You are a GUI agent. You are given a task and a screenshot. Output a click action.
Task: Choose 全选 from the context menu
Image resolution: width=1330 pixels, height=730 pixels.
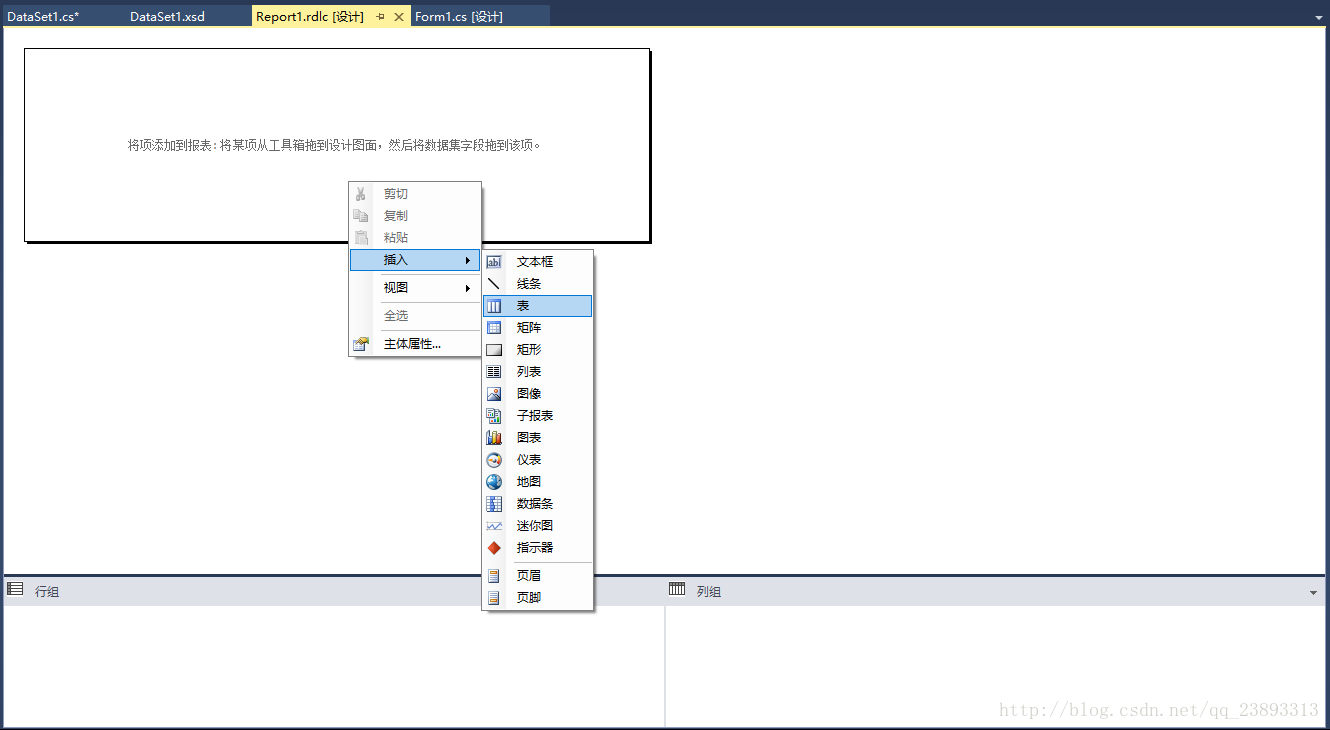[415, 316]
